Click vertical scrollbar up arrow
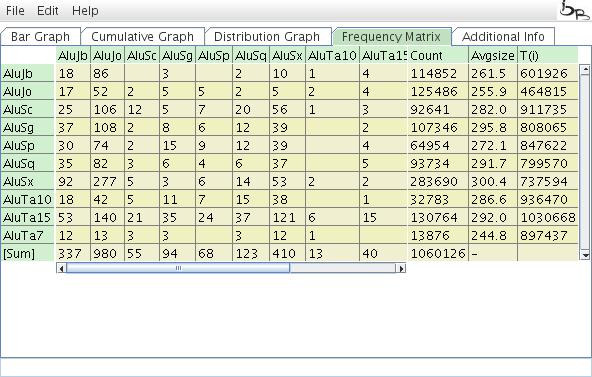 pyautogui.click(x=585, y=69)
